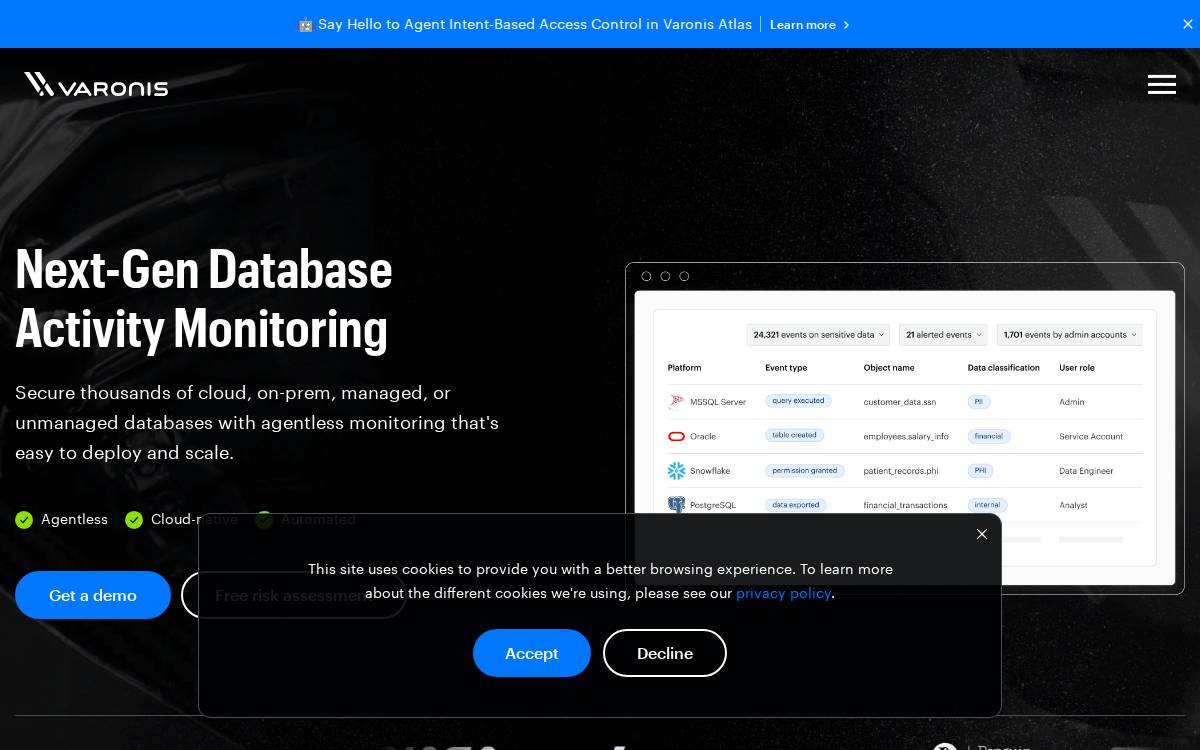Click the PostgreSQL elephant icon
This screenshot has width=1200, height=750.
676,505
